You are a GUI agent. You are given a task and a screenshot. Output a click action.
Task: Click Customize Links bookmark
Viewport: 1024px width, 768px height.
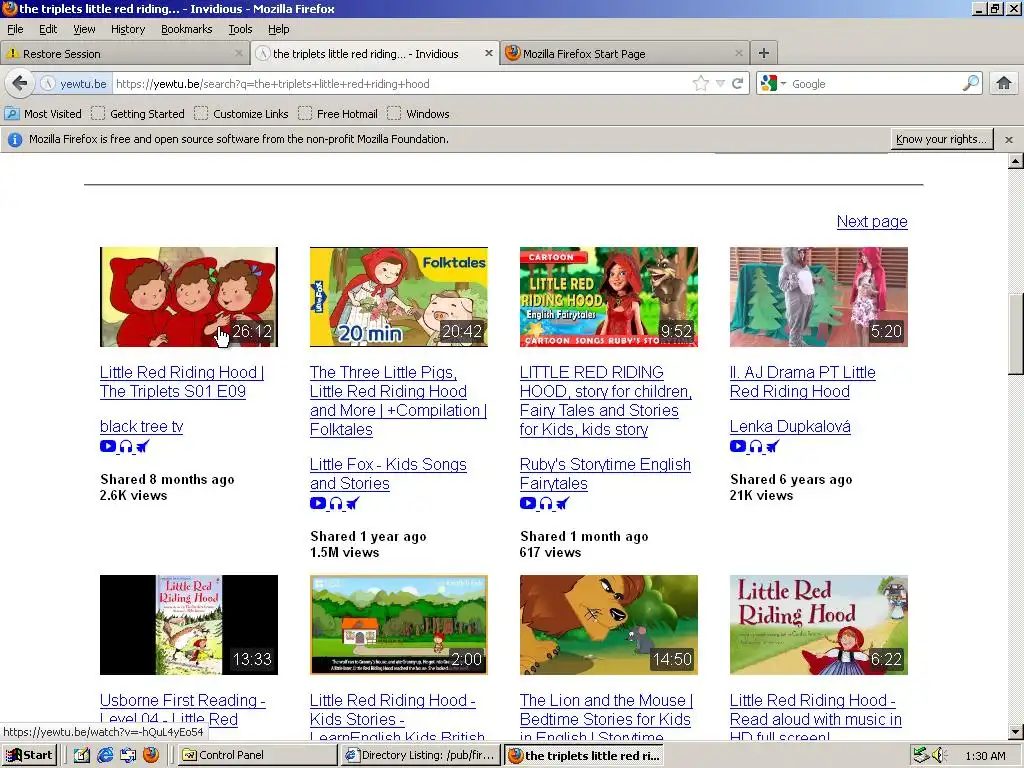pos(241,114)
